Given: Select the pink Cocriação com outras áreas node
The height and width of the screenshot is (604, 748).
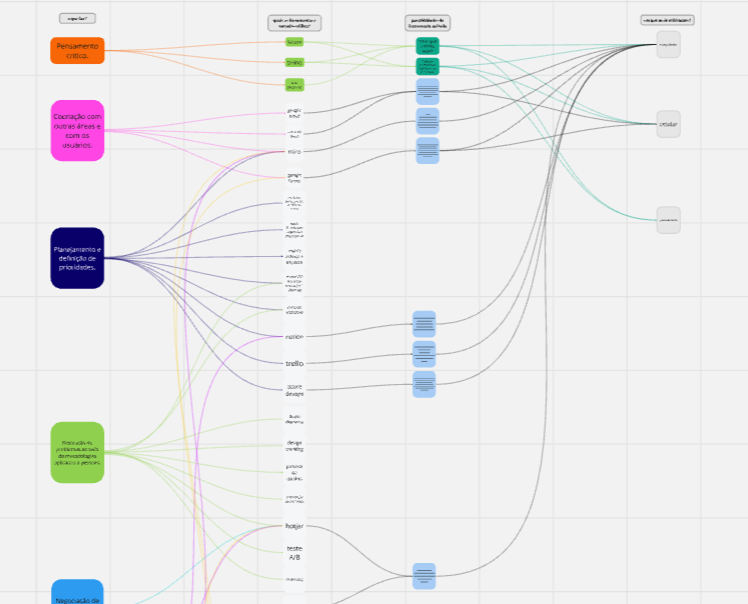Looking at the screenshot, I should pyautogui.click(x=77, y=130).
